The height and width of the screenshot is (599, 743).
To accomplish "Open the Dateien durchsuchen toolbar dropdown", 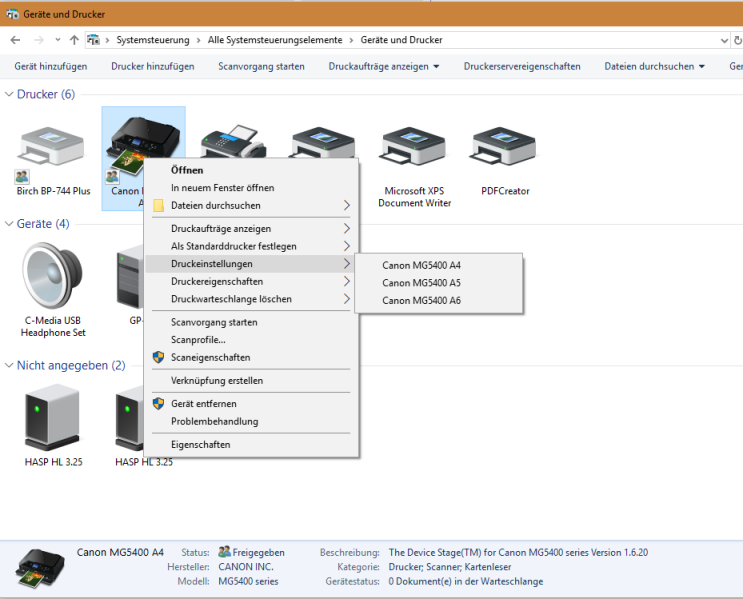I will coord(702,67).
